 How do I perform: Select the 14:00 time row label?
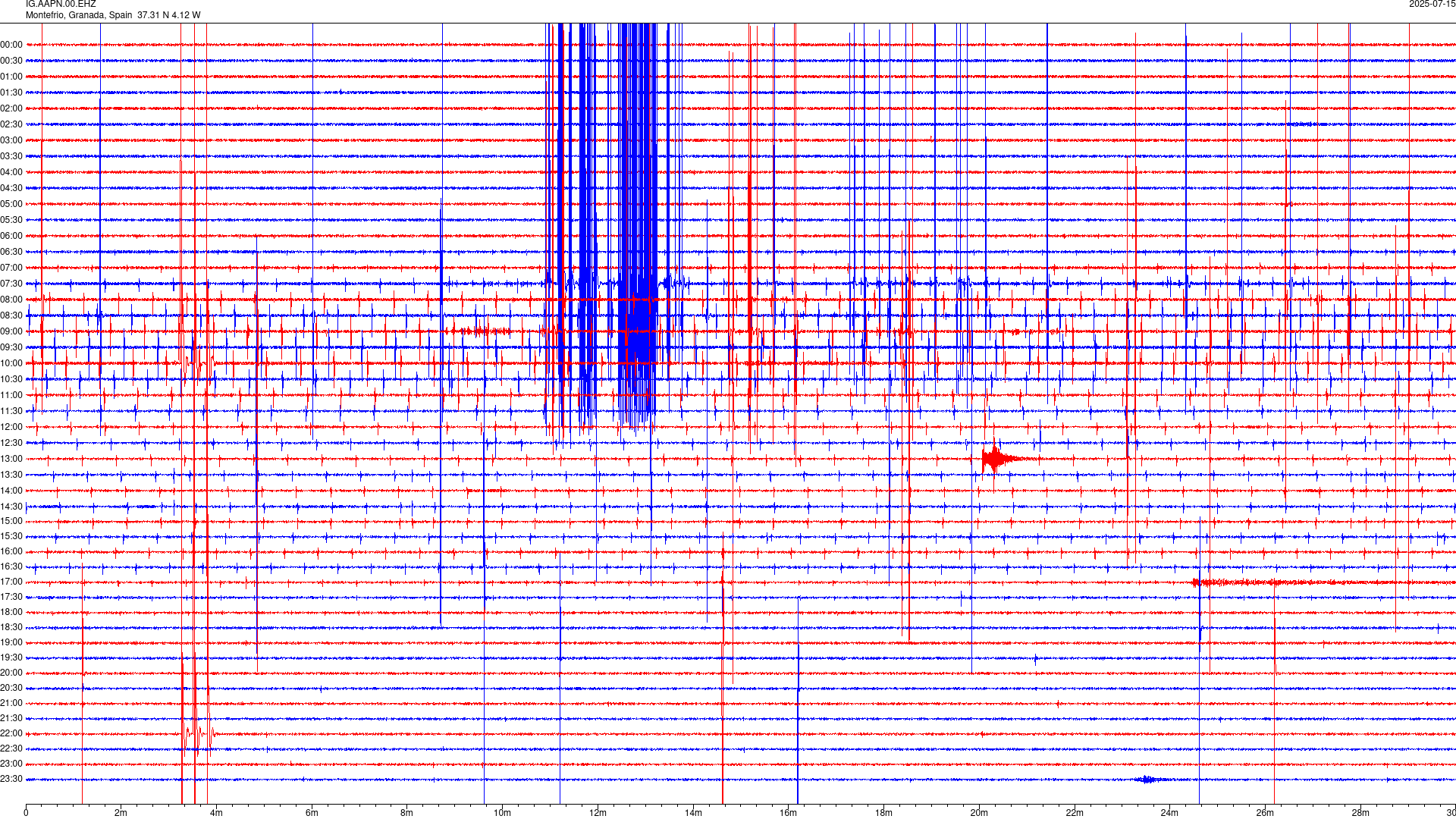pyautogui.click(x=11, y=491)
